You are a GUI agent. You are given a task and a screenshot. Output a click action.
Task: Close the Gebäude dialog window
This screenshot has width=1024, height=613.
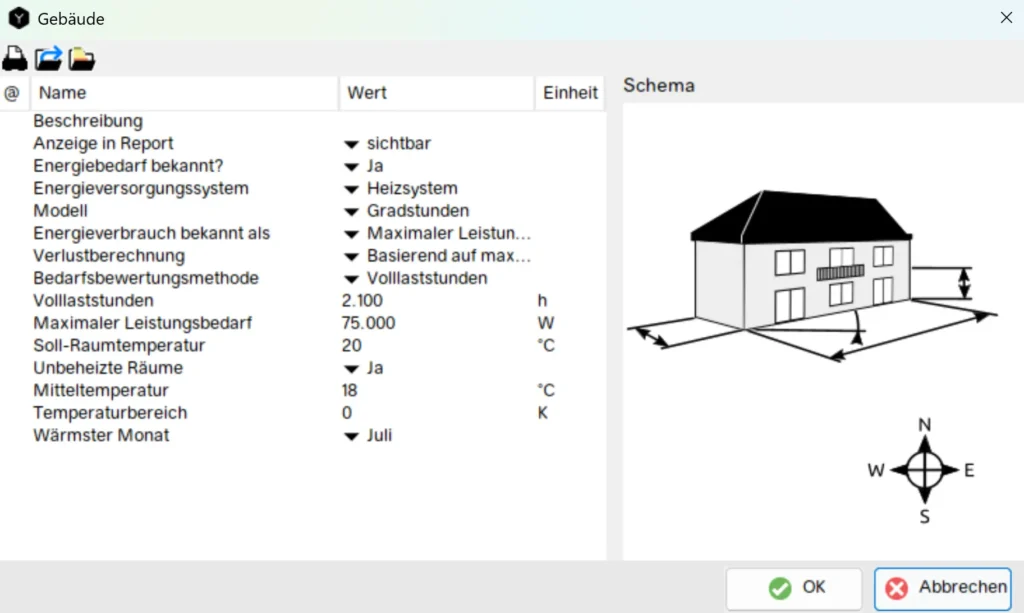click(x=1006, y=18)
